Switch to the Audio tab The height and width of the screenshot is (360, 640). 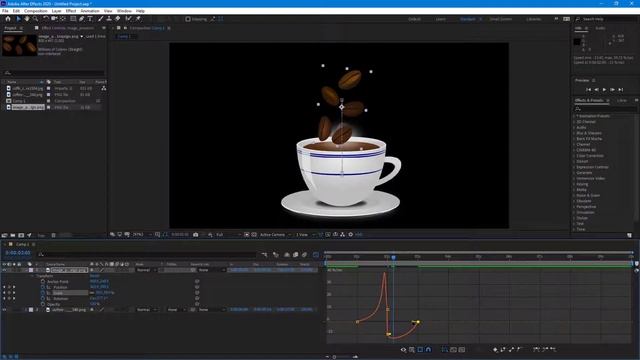coord(600,28)
